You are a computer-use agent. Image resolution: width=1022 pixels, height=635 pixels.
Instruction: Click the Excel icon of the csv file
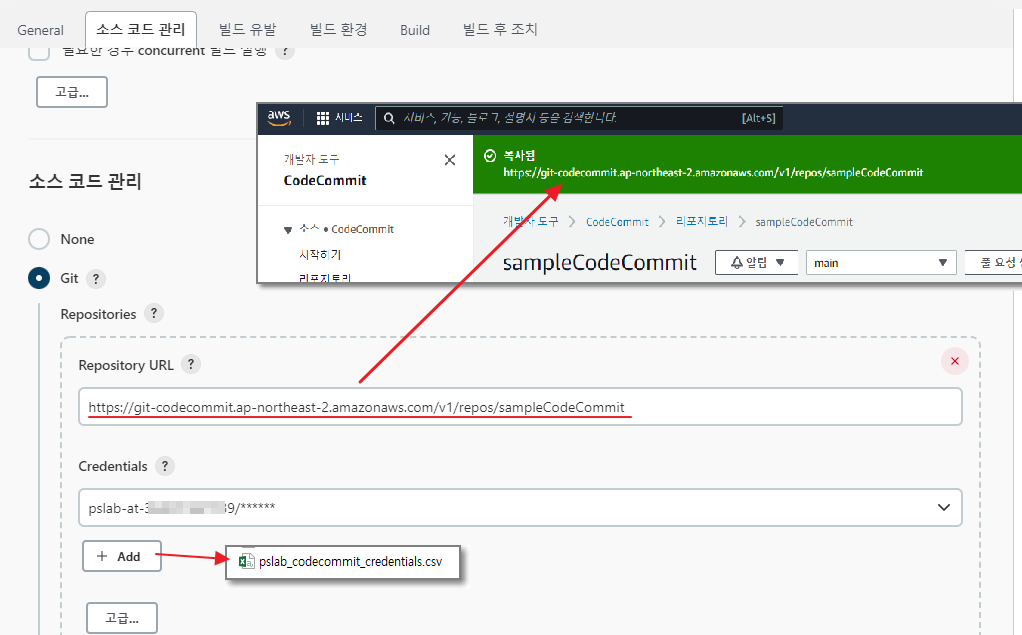[x=246, y=561]
